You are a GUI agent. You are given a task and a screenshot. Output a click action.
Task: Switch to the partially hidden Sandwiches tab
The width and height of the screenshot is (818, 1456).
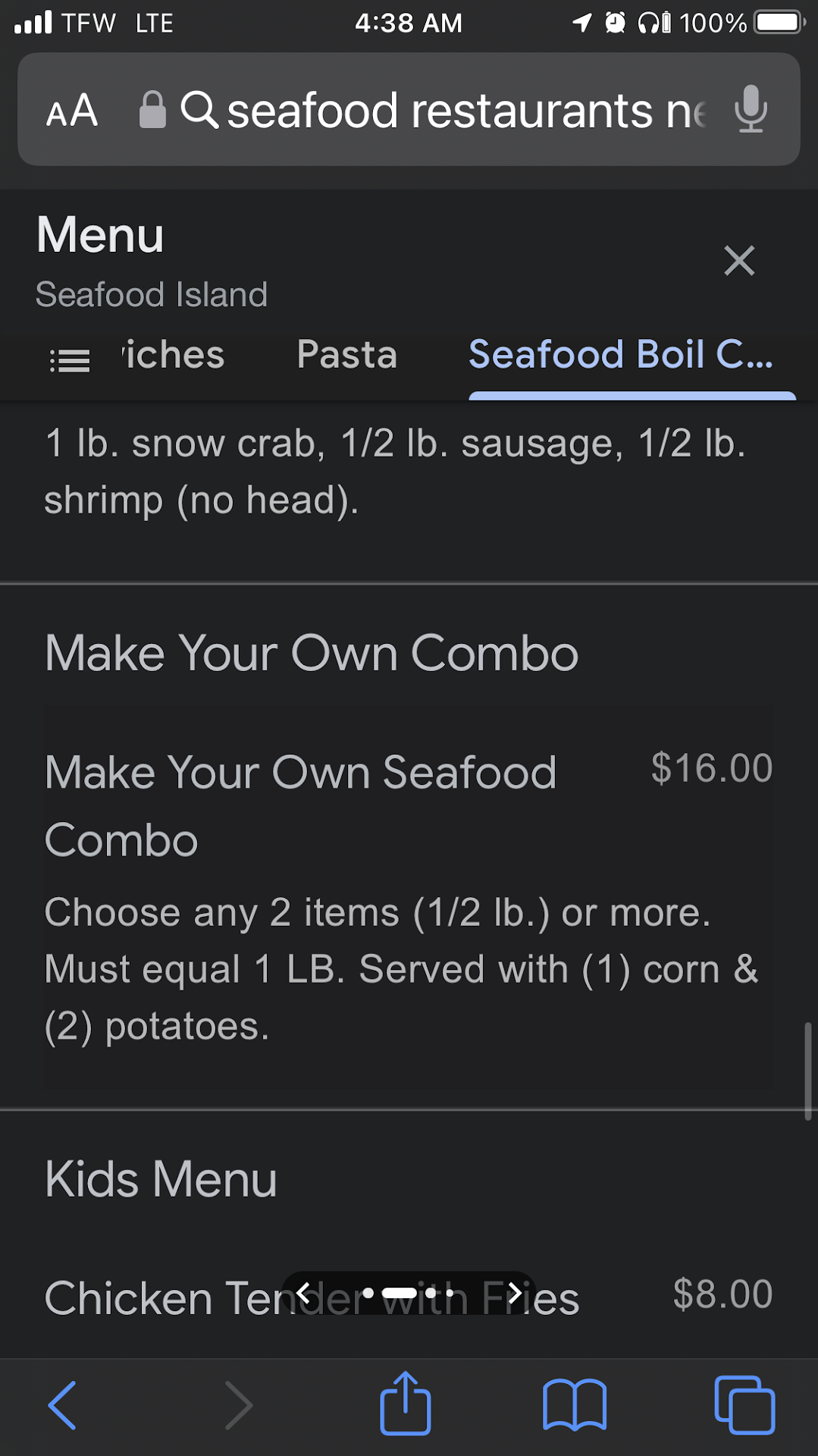[x=174, y=355]
